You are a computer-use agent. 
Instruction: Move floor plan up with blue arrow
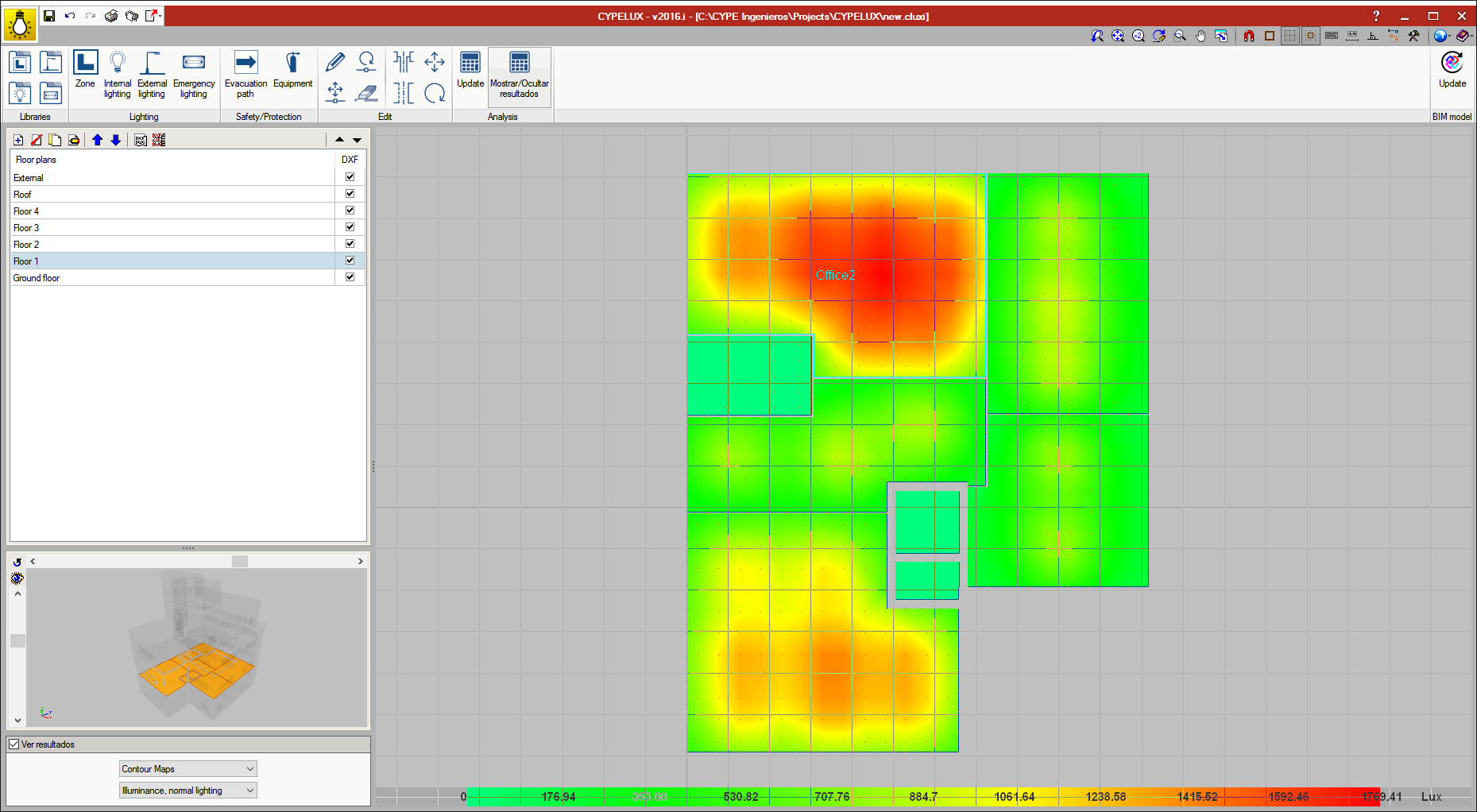[x=97, y=140]
